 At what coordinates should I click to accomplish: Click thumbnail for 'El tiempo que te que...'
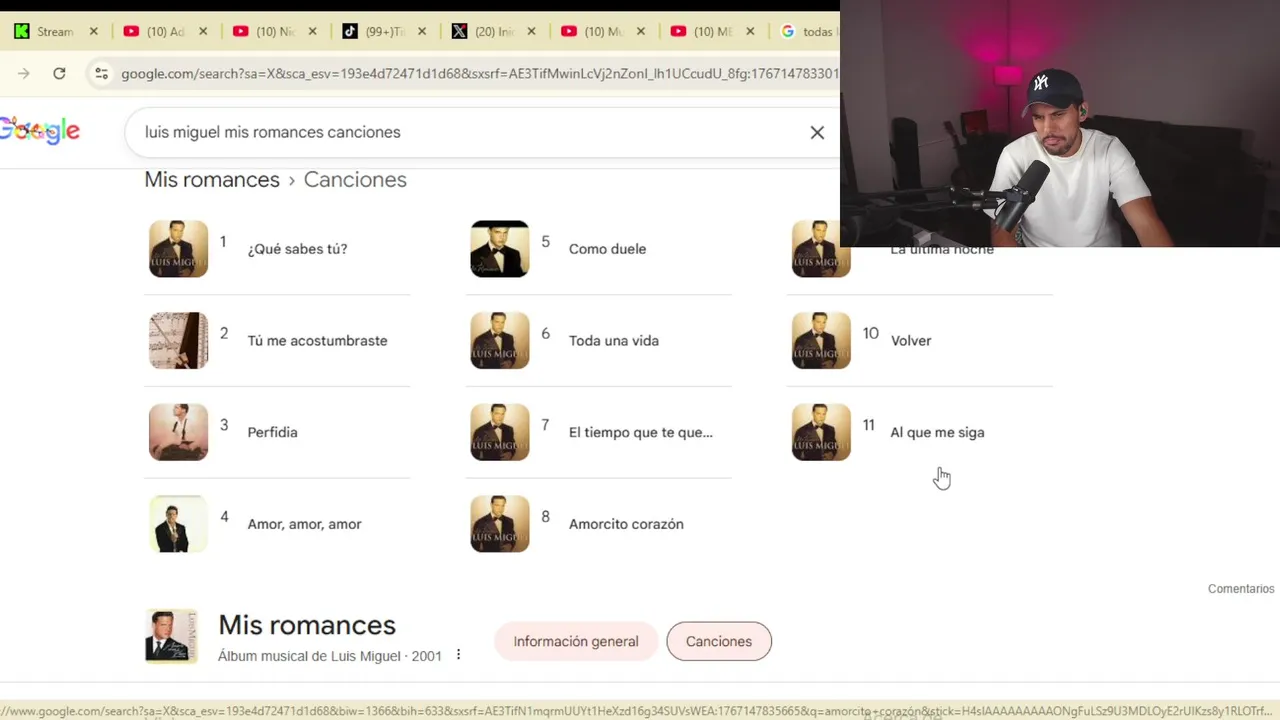(500, 432)
